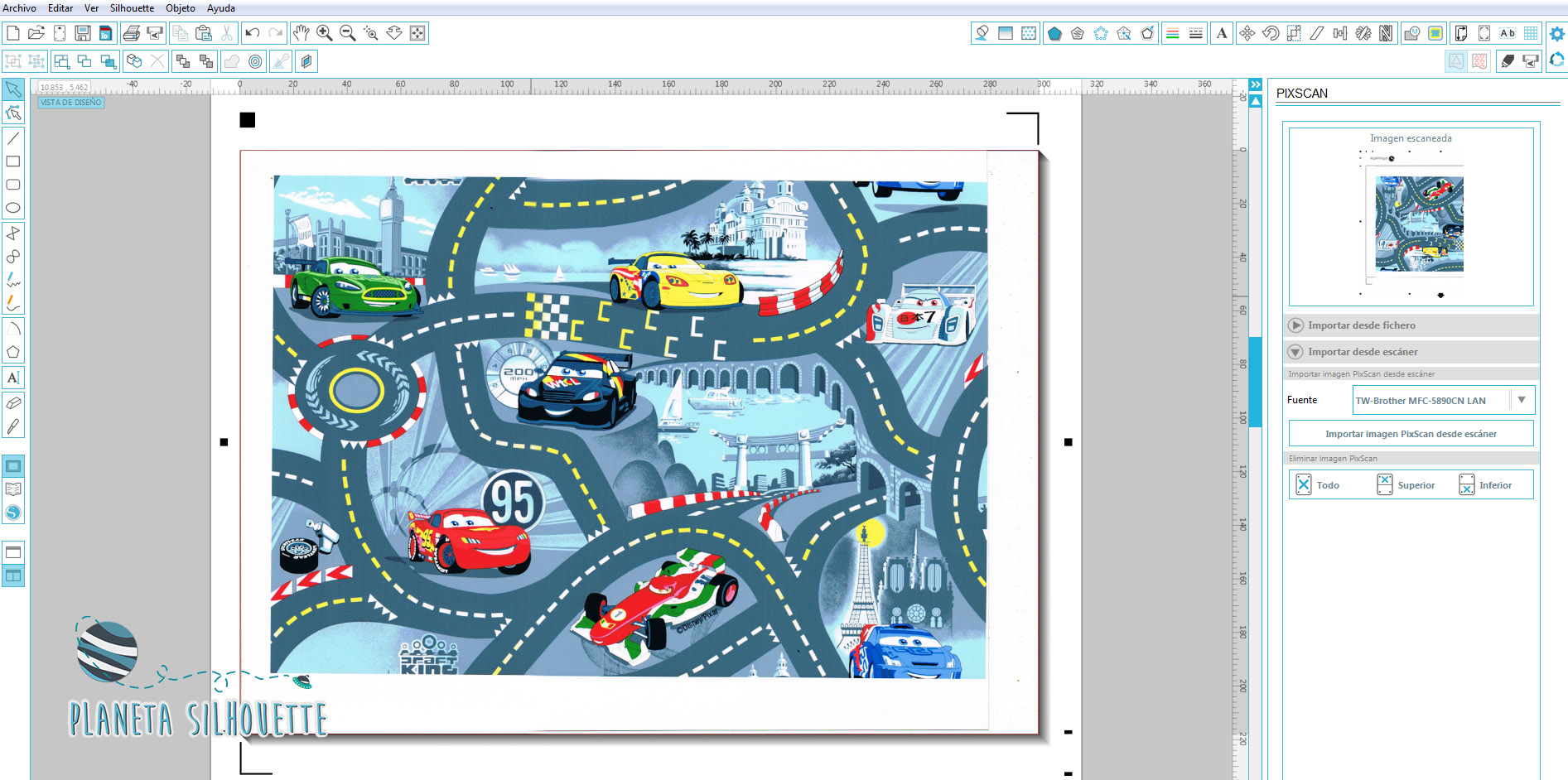Image resolution: width=1568 pixels, height=780 pixels.
Task: Select the Line drawing tool
Action: (x=13, y=138)
